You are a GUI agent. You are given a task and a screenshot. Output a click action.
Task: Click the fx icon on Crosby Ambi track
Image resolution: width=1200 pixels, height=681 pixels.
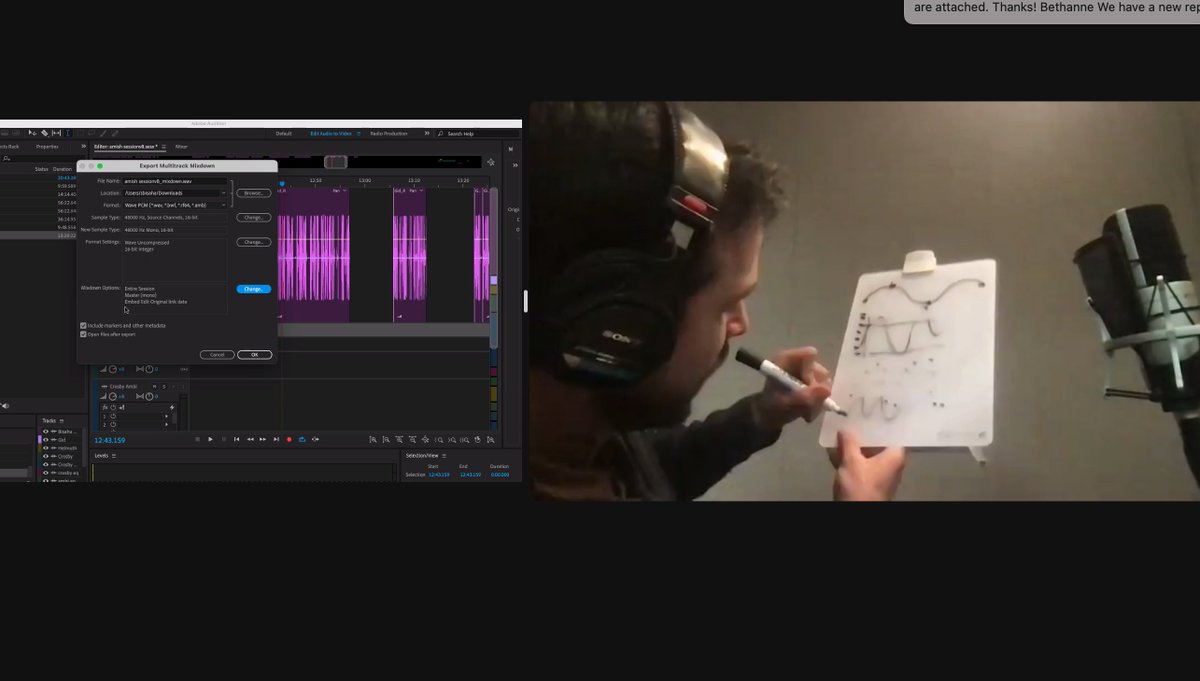tap(105, 407)
